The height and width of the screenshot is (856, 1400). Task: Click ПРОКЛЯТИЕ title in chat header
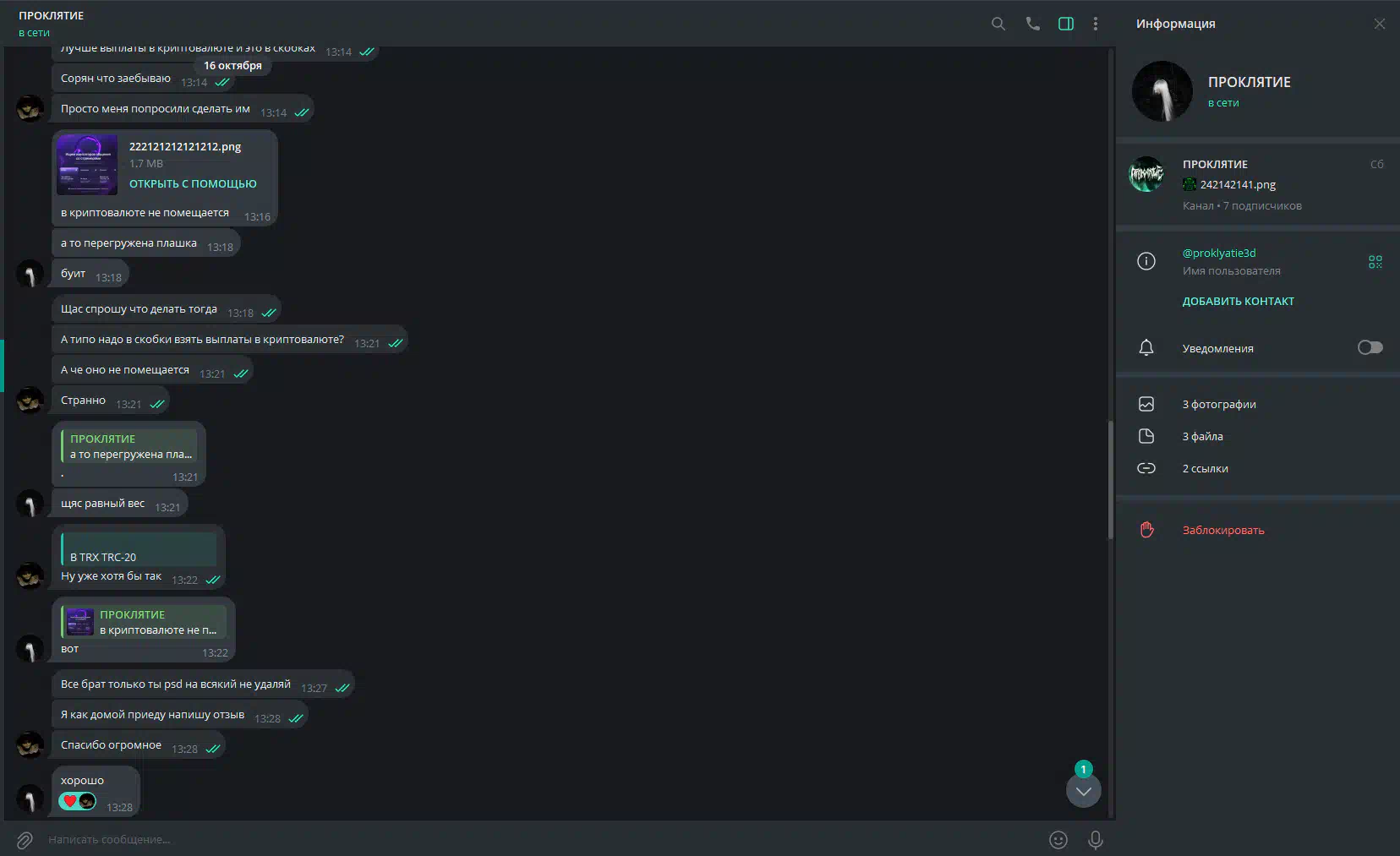coord(52,15)
